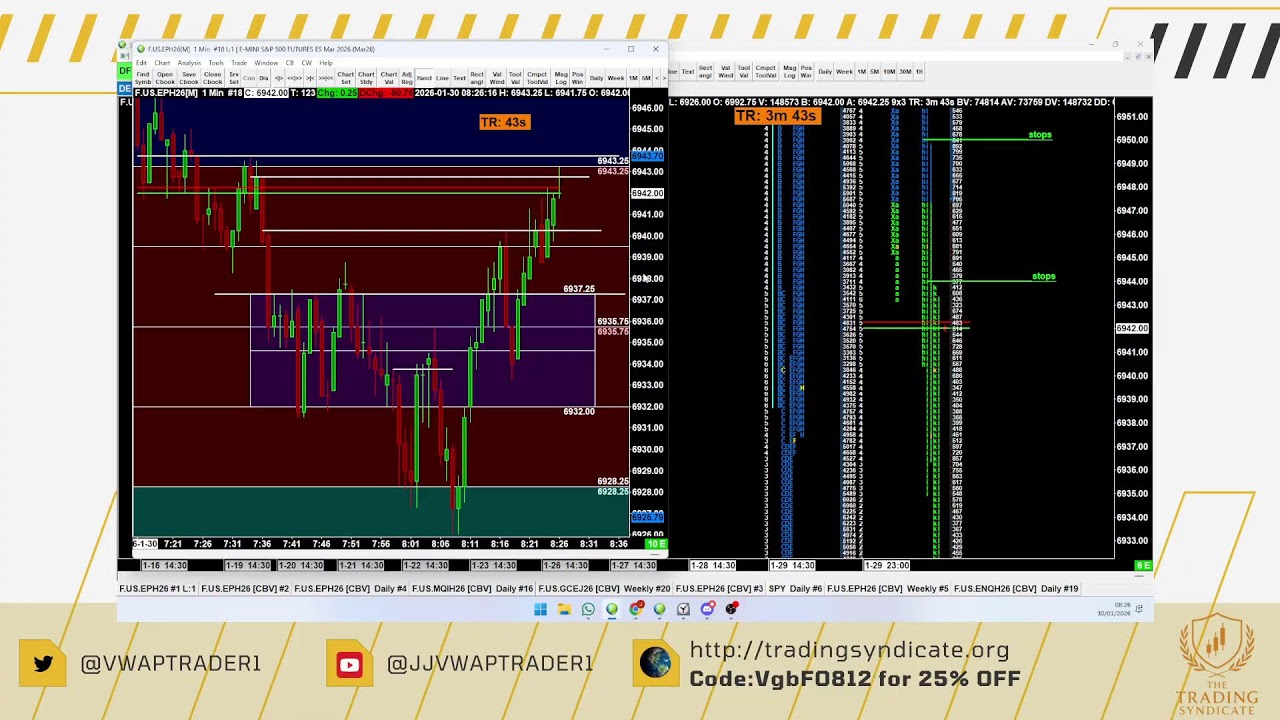Switch to SPY Daily #6 tab

795,588
